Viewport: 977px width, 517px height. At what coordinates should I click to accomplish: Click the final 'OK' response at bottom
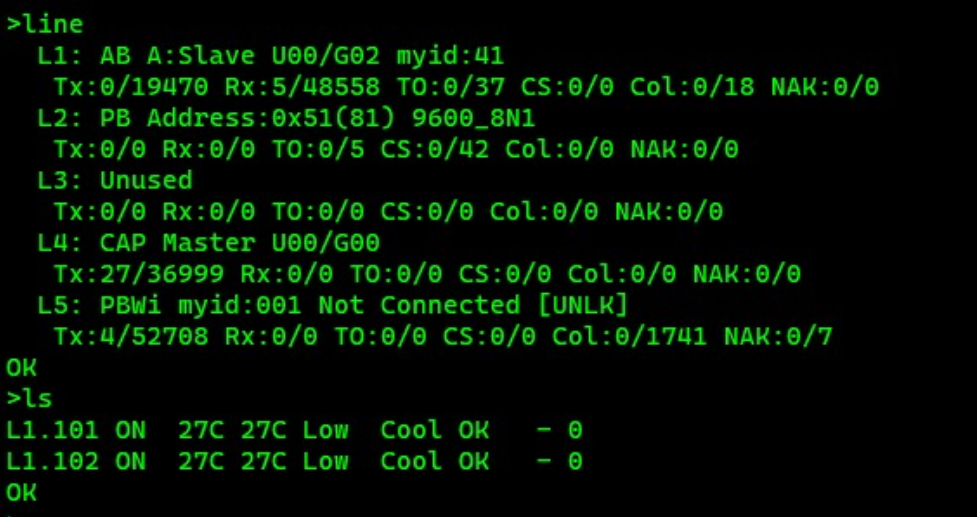(21, 493)
